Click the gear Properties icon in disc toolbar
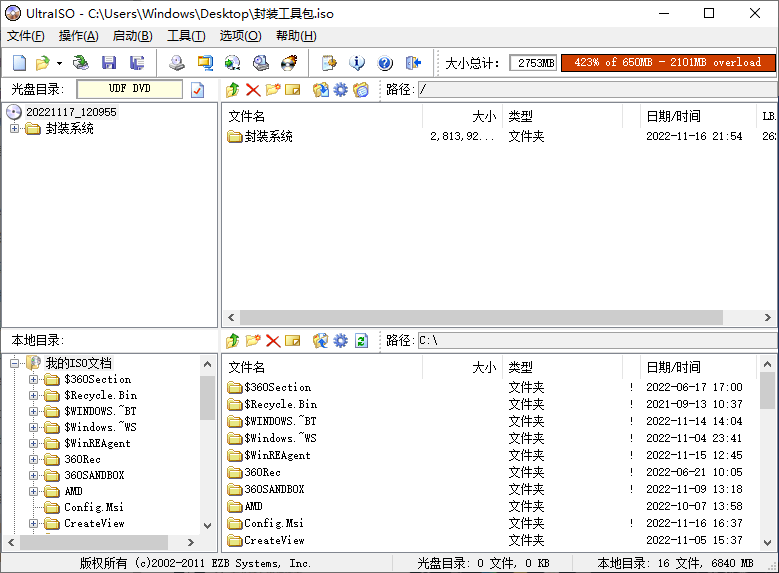This screenshot has height=573, width=779. 340,90
